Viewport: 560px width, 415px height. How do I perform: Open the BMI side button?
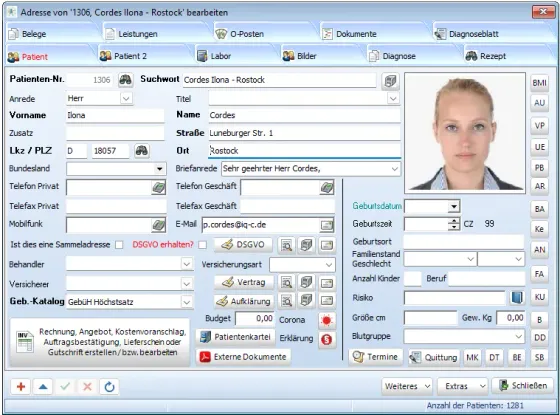click(x=539, y=83)
